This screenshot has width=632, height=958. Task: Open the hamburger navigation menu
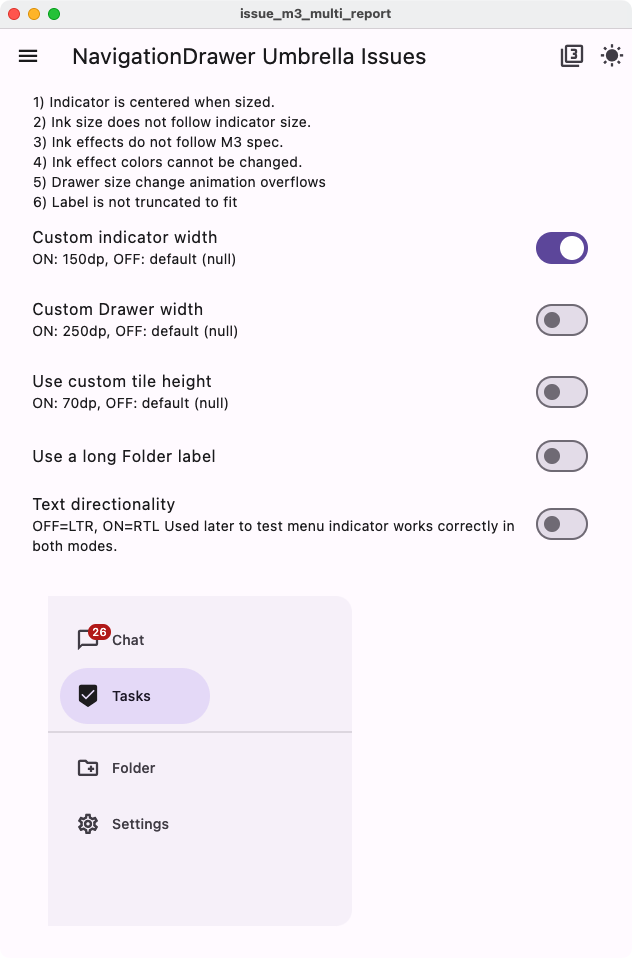(27, 56)
